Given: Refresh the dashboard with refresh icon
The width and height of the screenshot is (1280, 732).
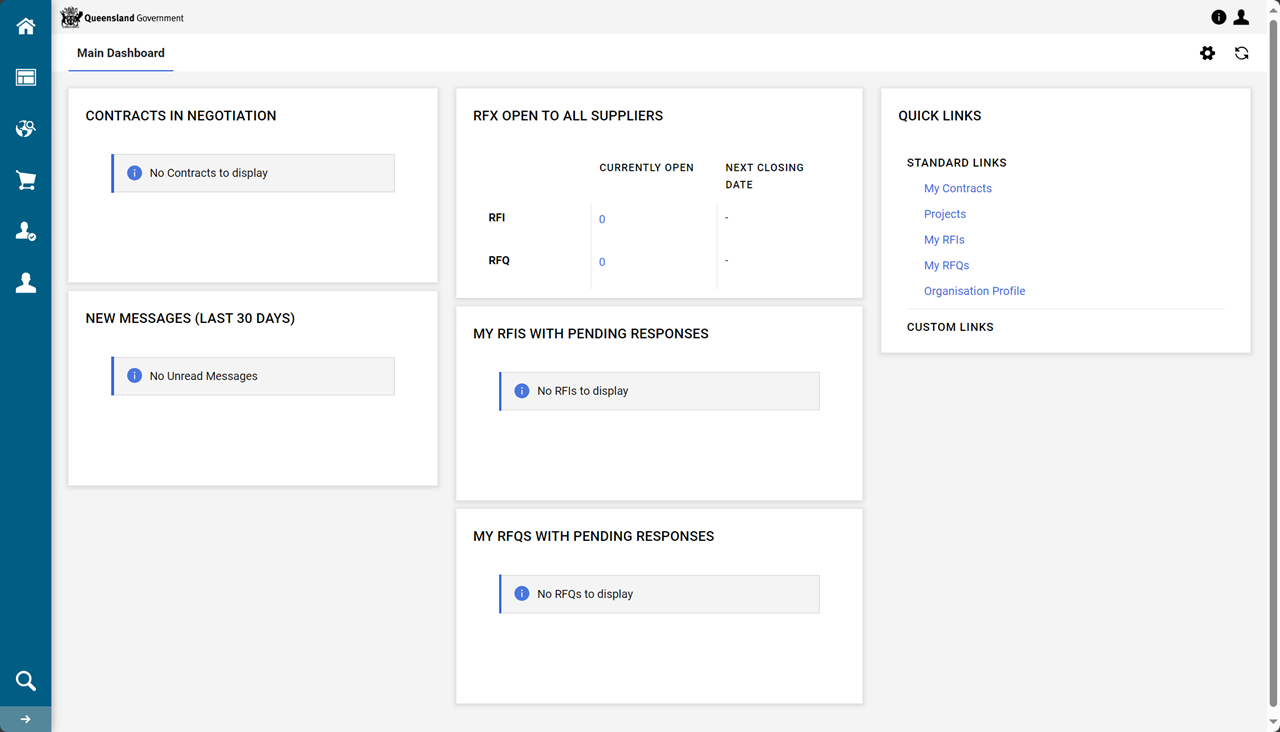Looking at the screenshot, I should tap(1242, 53).
